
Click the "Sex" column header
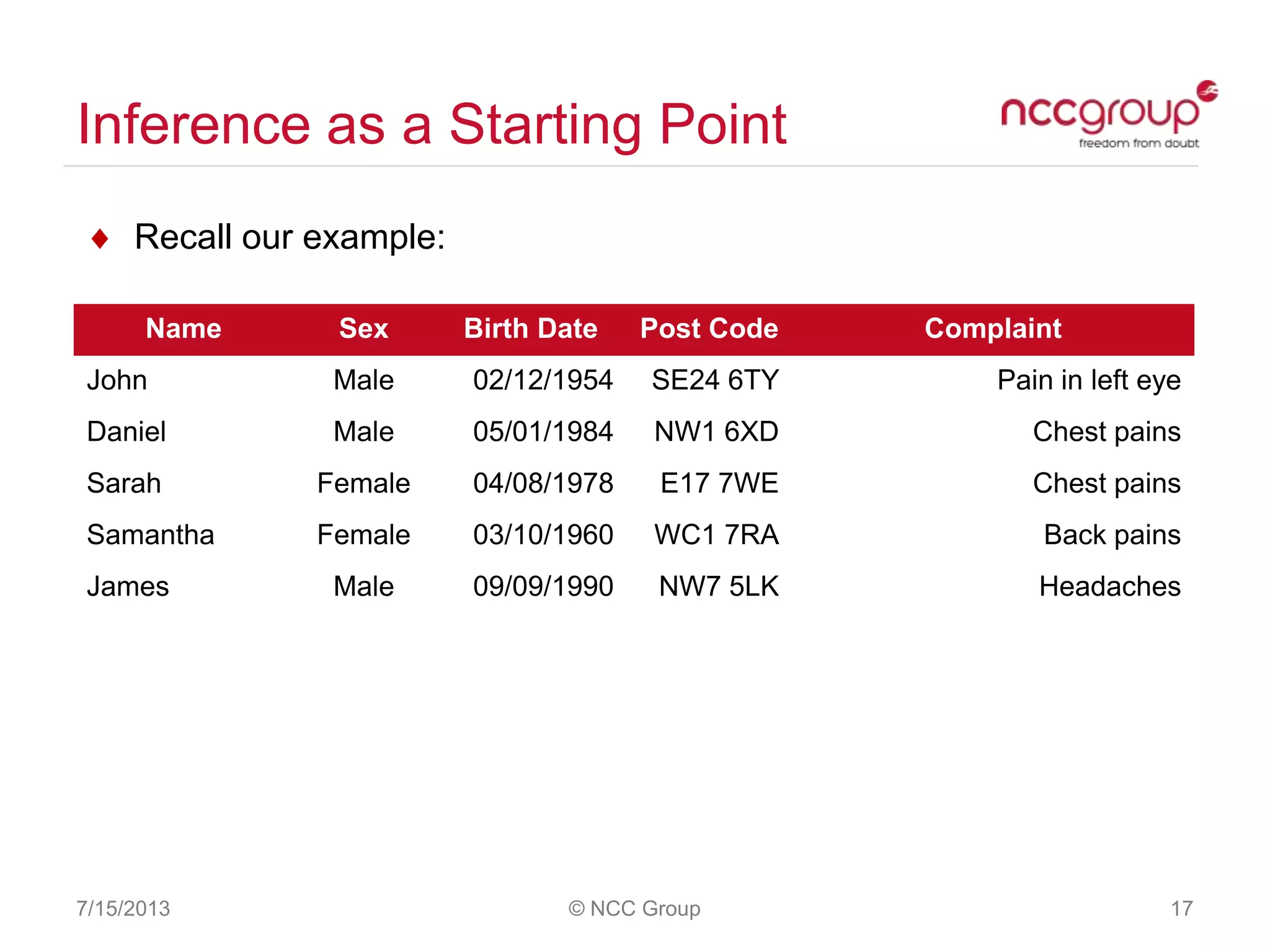pyautogui.click(x=363, y=328)
